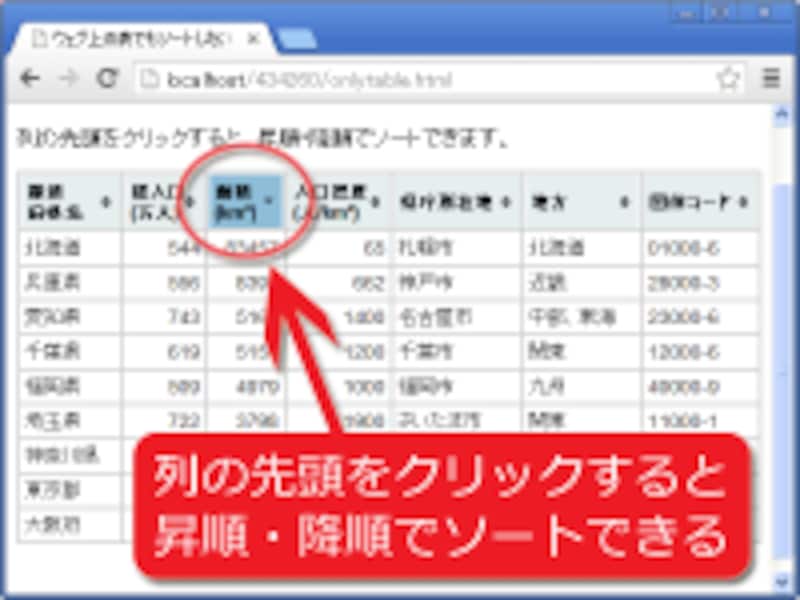The height and width of the screenshot is (600, 800).
Task: Open a new tab with the plus button
Action: pyautogui.click(x=295, y=38)
